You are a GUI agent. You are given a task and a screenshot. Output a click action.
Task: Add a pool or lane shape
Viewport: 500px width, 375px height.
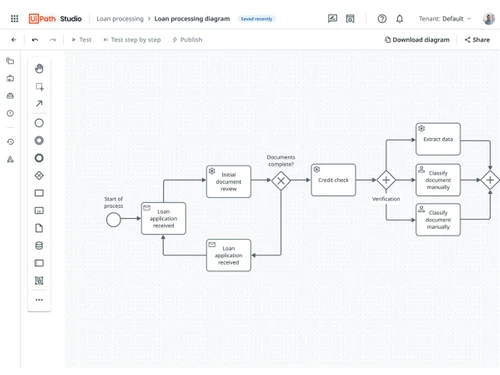pos(39,263)
